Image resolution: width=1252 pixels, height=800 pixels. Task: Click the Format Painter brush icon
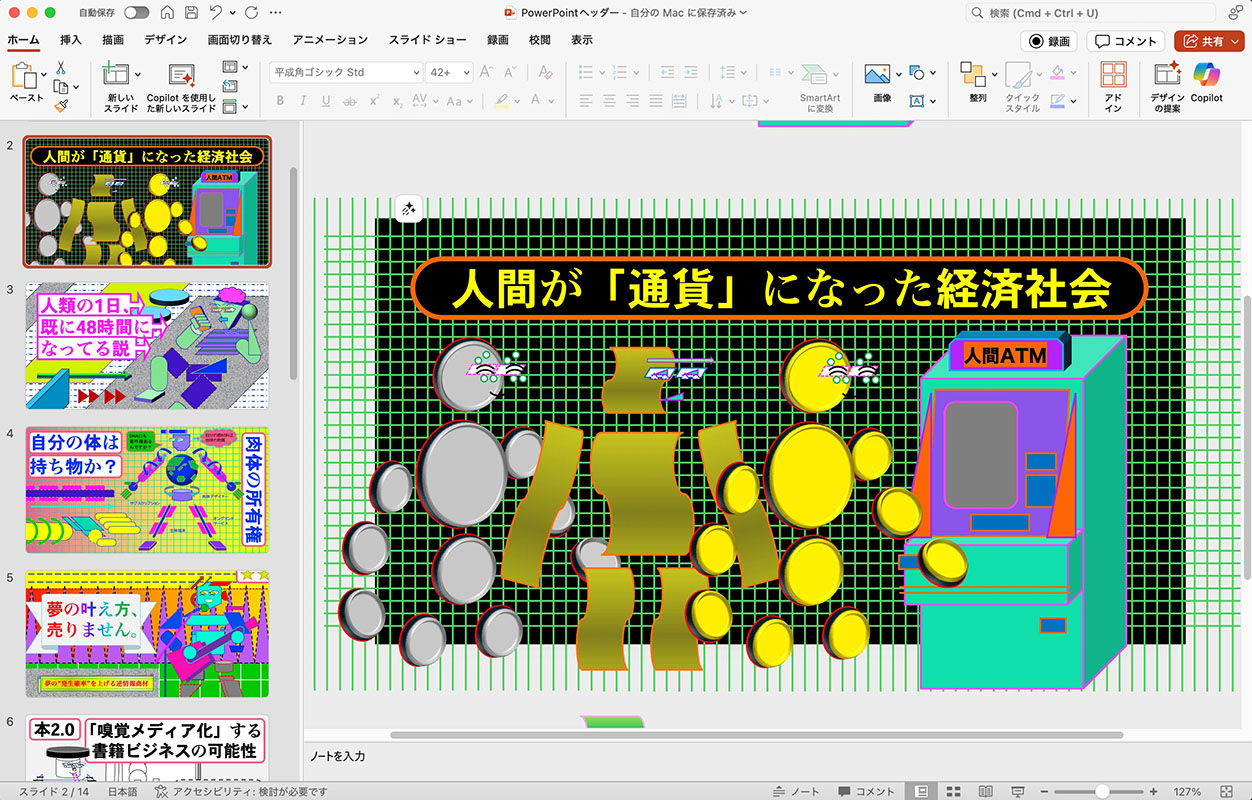tap(60, 105)
